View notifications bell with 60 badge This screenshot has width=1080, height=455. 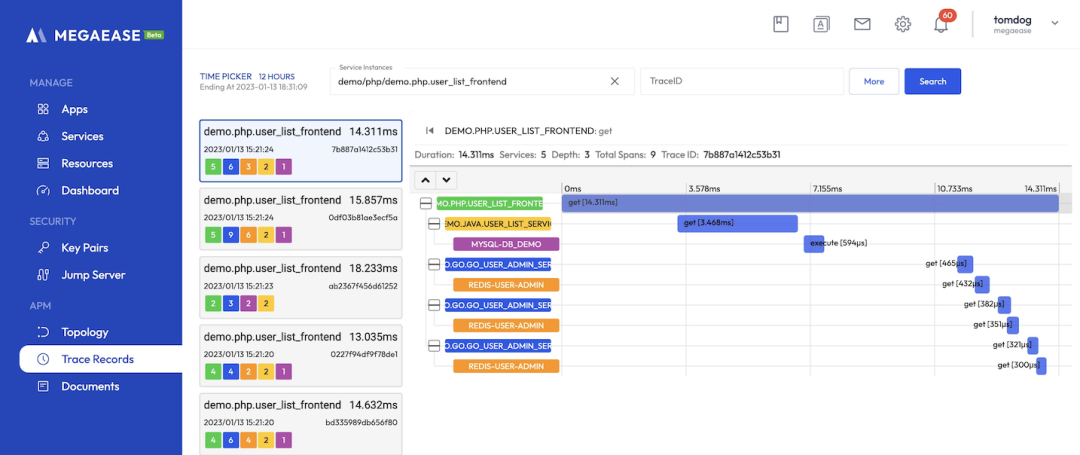click(x=941, y=24)
